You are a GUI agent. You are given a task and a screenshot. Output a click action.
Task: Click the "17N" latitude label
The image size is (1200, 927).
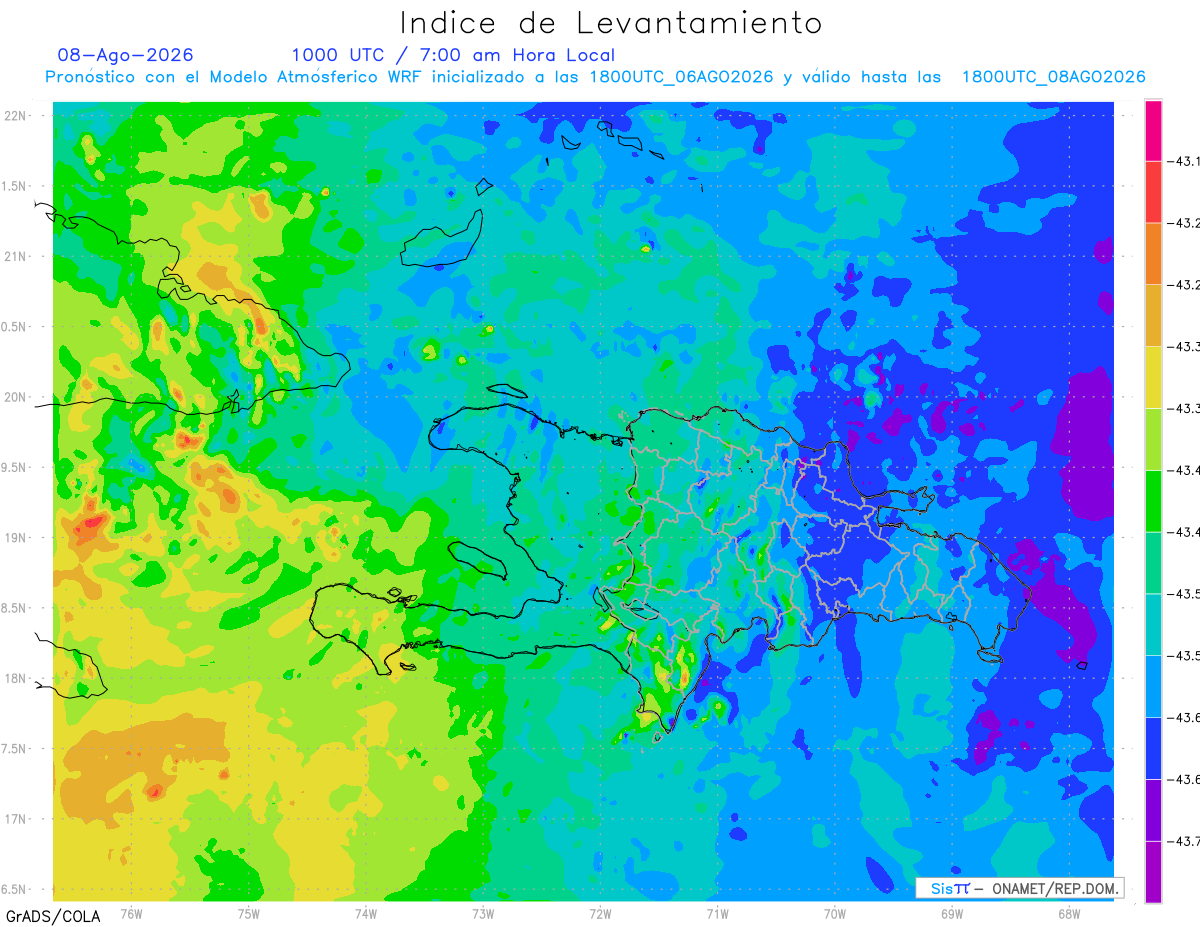(x=15, y=819)
